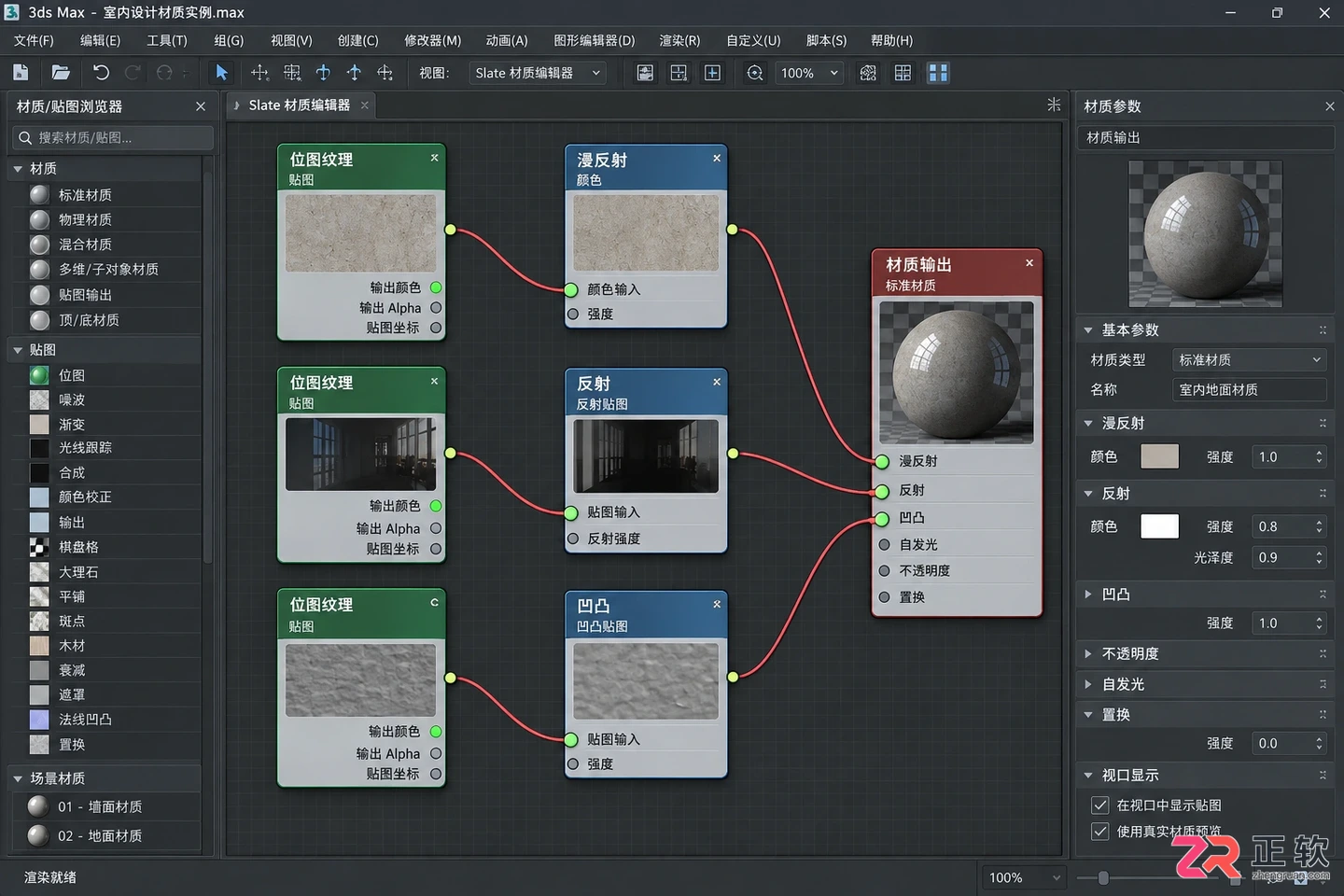The width and height of the screenshot is (1344, 896).
Task: Click the search icon in material browser
Action: click(x=24, y=138)
